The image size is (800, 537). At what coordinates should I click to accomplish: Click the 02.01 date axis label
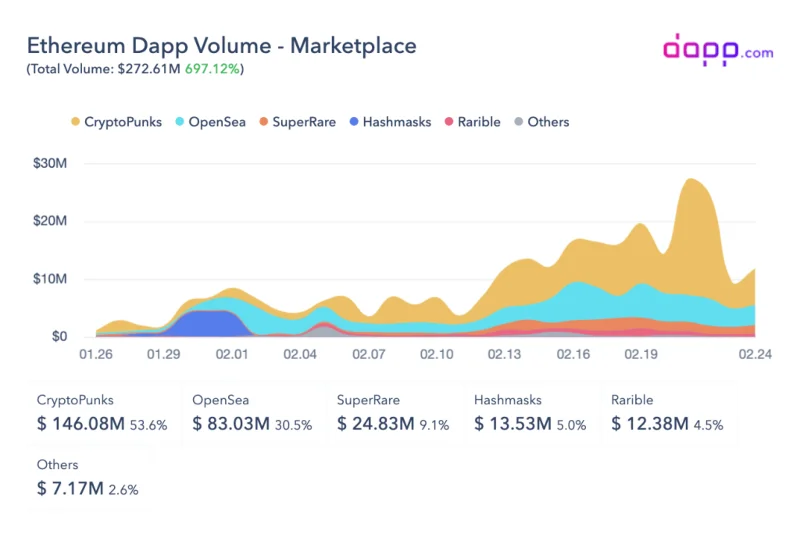[x=232, y=354]
